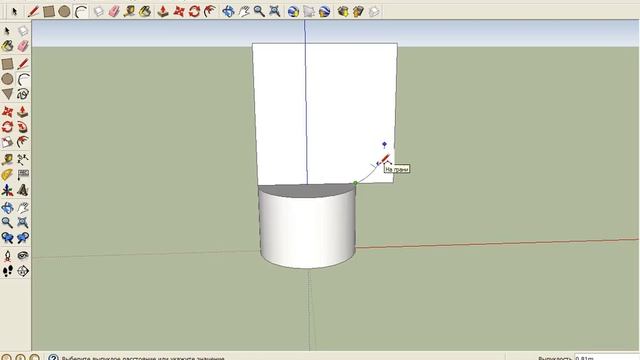640x360 pixels.
Task: Select the Move tool in the horizontal toolbar
Action: tap(179, 11)
